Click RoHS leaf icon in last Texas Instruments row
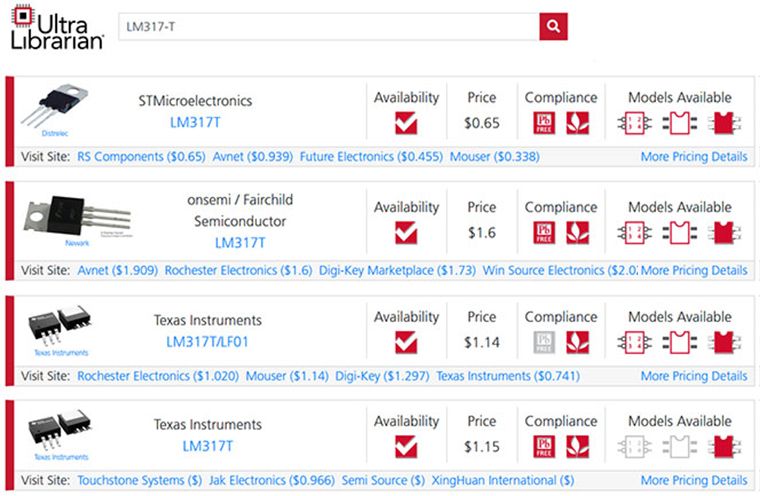 point(578,446)
